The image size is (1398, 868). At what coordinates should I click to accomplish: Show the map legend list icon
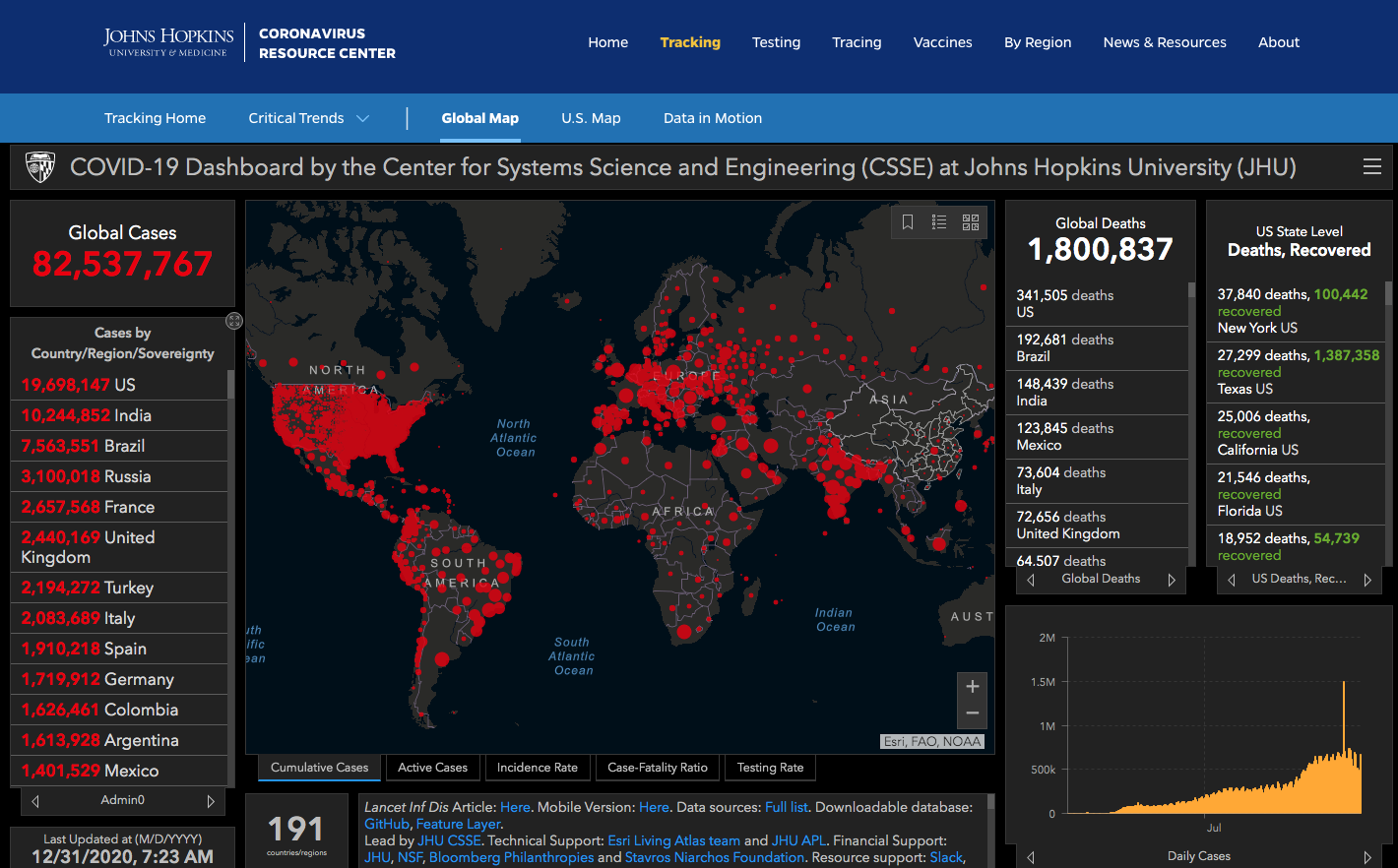[939, 222]
